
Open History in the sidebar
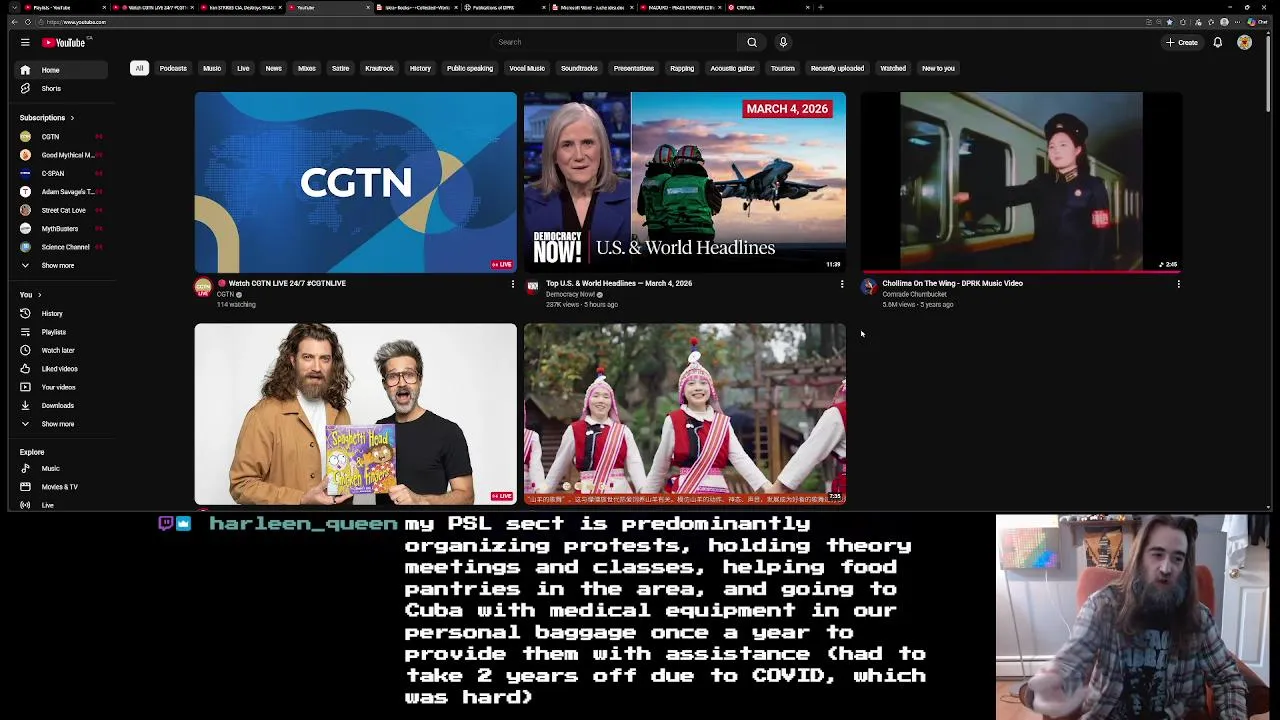(x=61, y=313)
